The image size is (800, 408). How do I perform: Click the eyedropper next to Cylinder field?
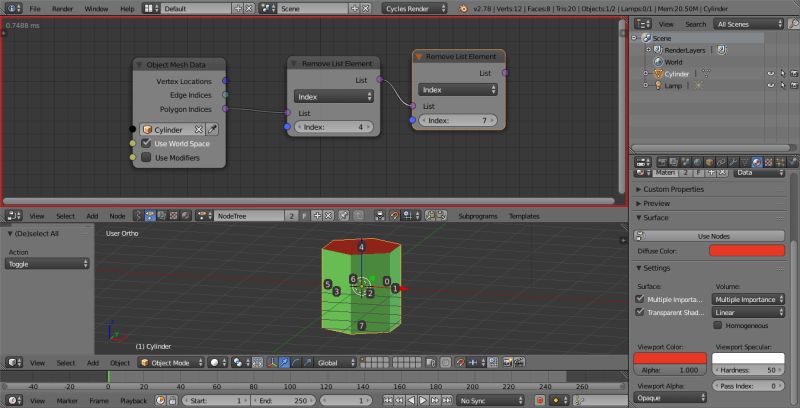click(x=212, y=130)
